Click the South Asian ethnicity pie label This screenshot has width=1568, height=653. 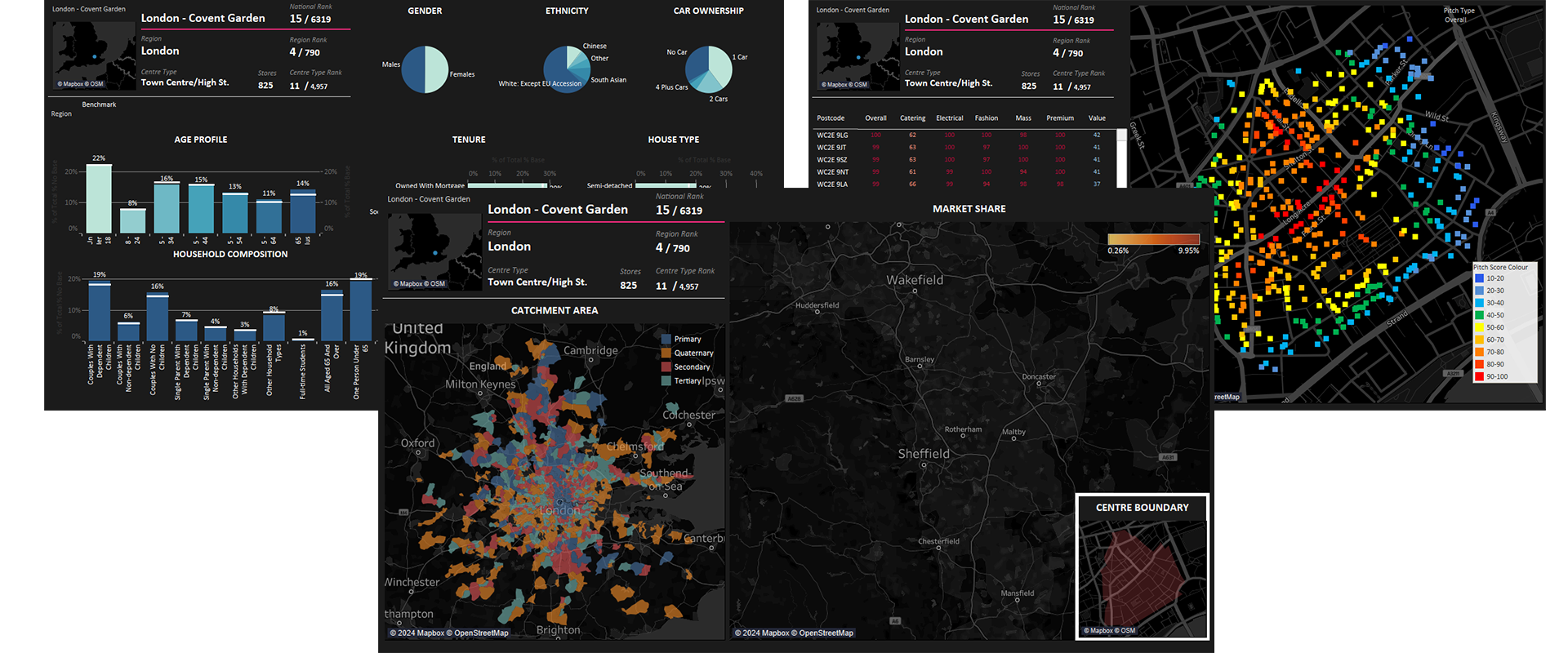point(608,80)
